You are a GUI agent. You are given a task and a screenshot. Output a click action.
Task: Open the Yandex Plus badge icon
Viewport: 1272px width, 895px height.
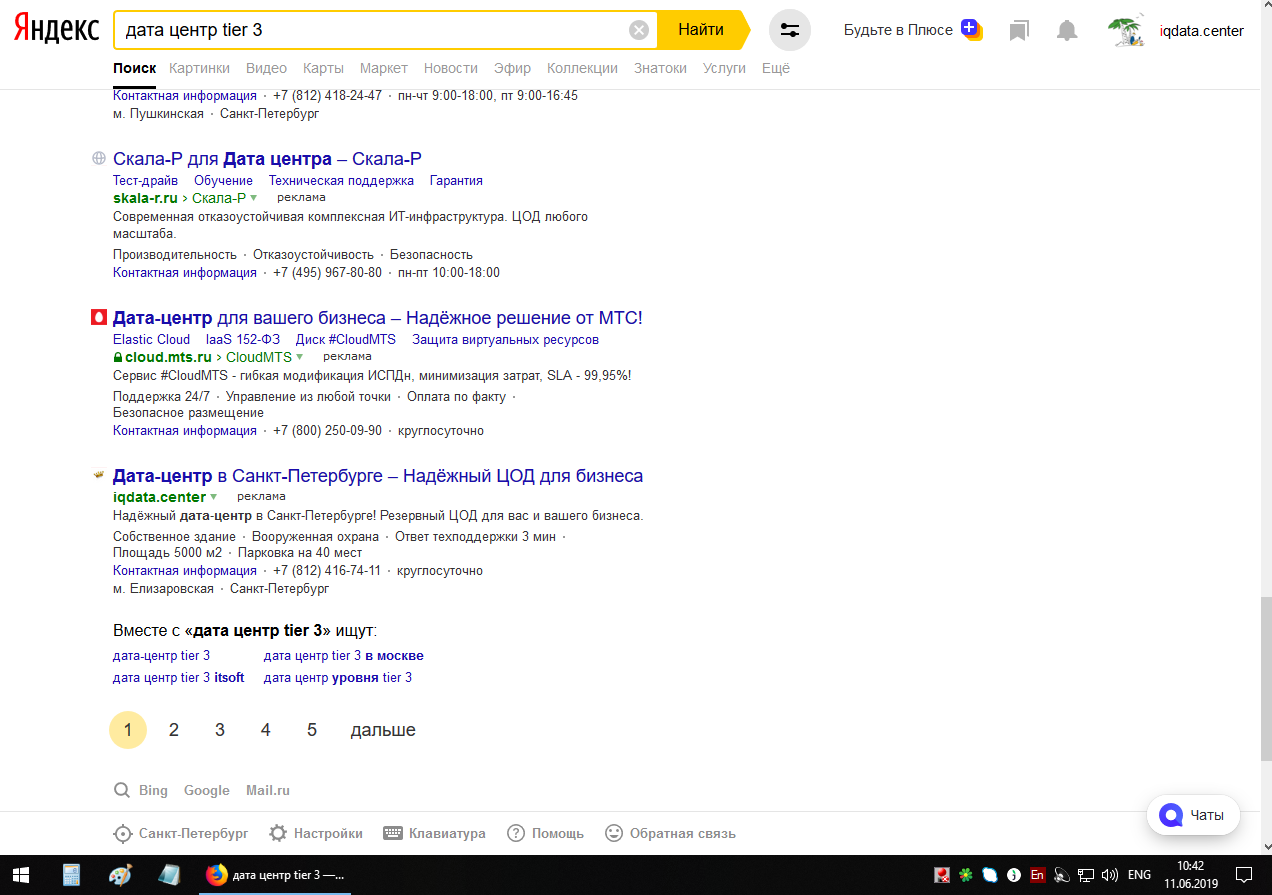click(x=971, y=29)
